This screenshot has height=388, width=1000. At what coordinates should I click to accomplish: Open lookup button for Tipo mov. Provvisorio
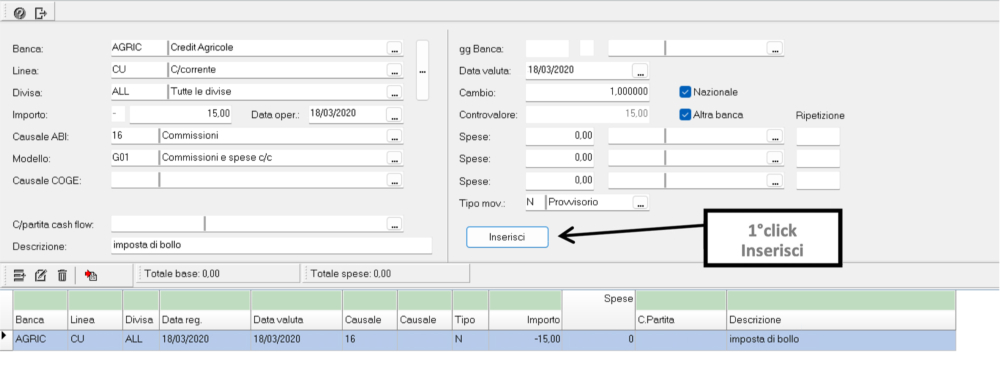coord(641,202)
